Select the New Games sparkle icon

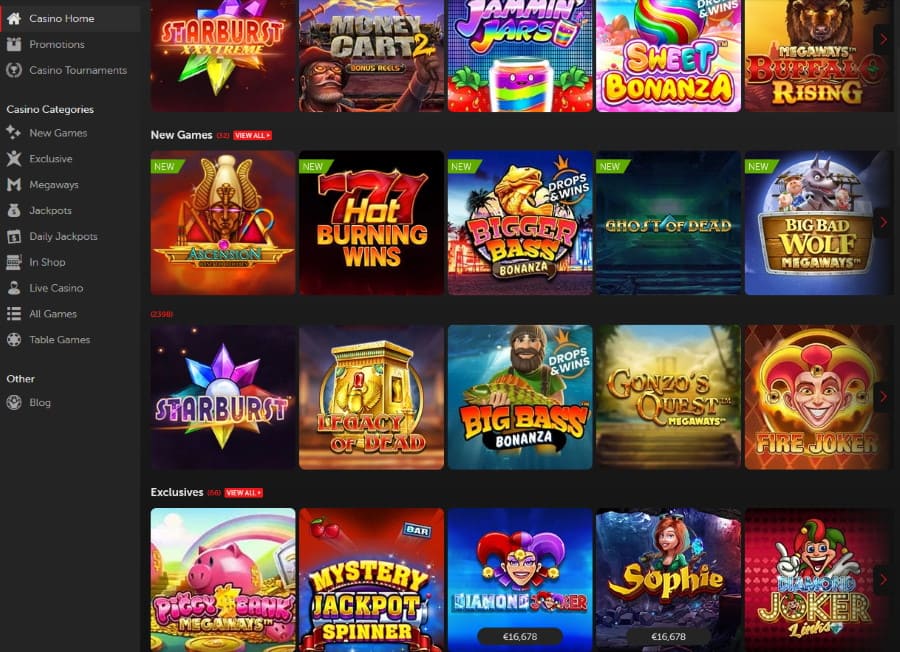[x=14, y=133]
